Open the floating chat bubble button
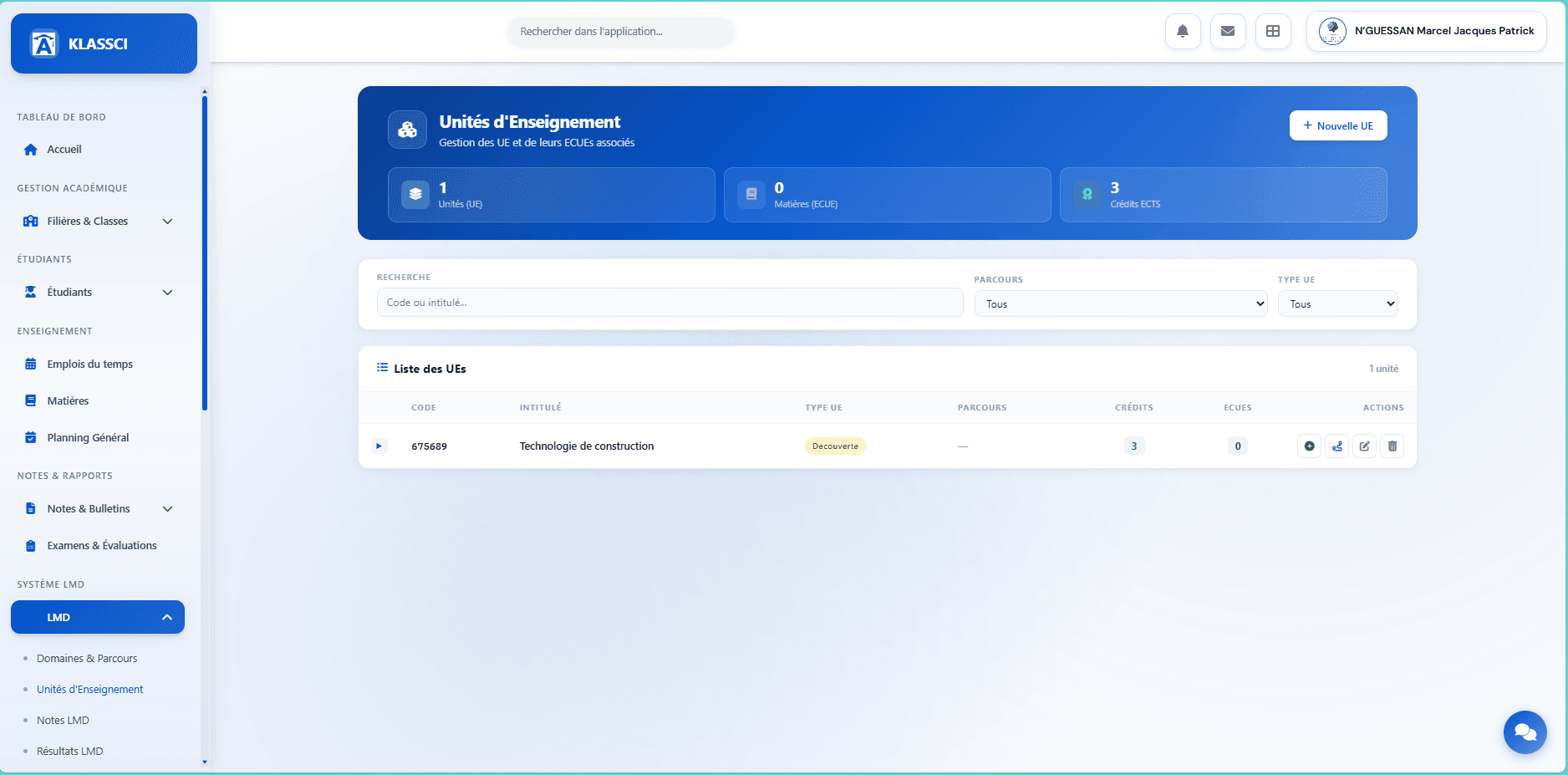 pyautogui.click(x=1525, y=732)
